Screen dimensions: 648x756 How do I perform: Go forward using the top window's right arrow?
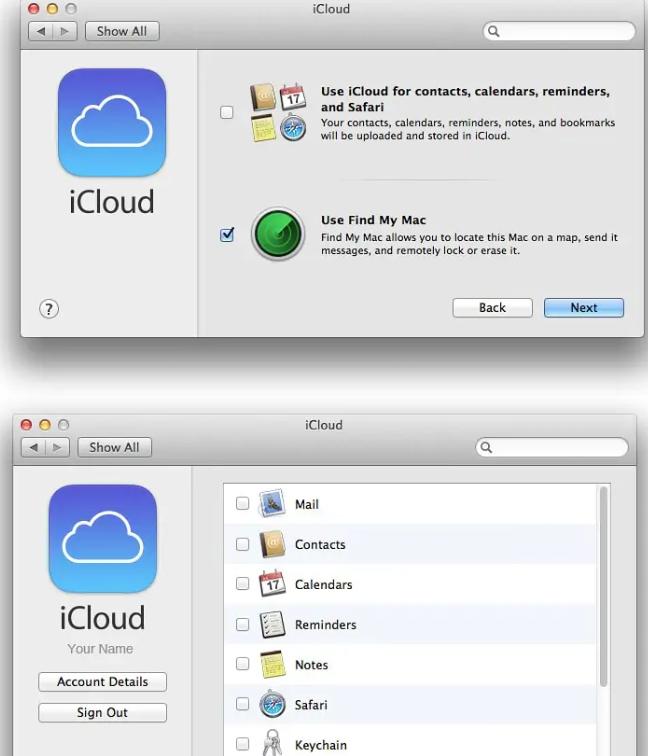pyautogui.click(x=65, y=31)
